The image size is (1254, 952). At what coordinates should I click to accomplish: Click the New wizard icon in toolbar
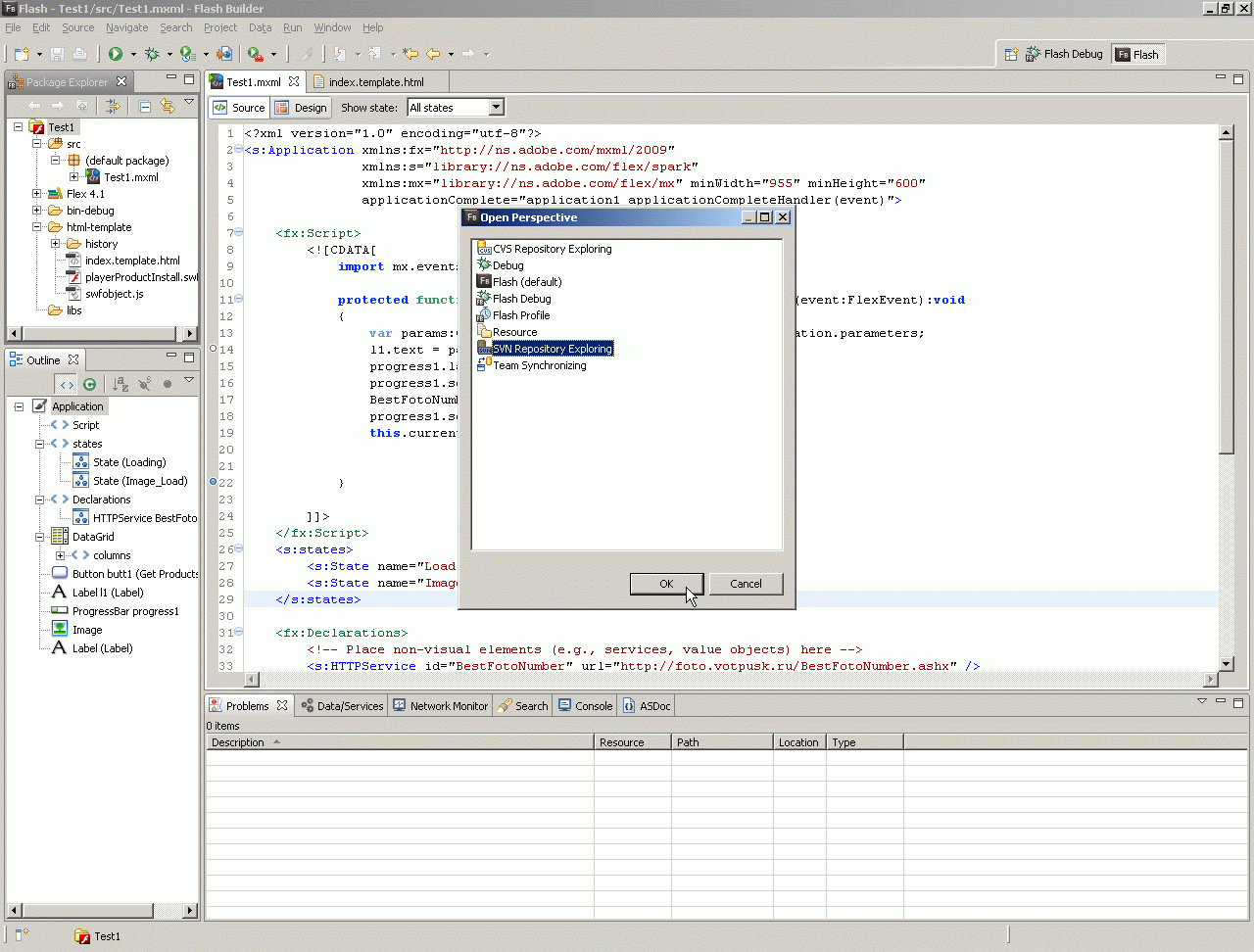(x=22, y=54)
